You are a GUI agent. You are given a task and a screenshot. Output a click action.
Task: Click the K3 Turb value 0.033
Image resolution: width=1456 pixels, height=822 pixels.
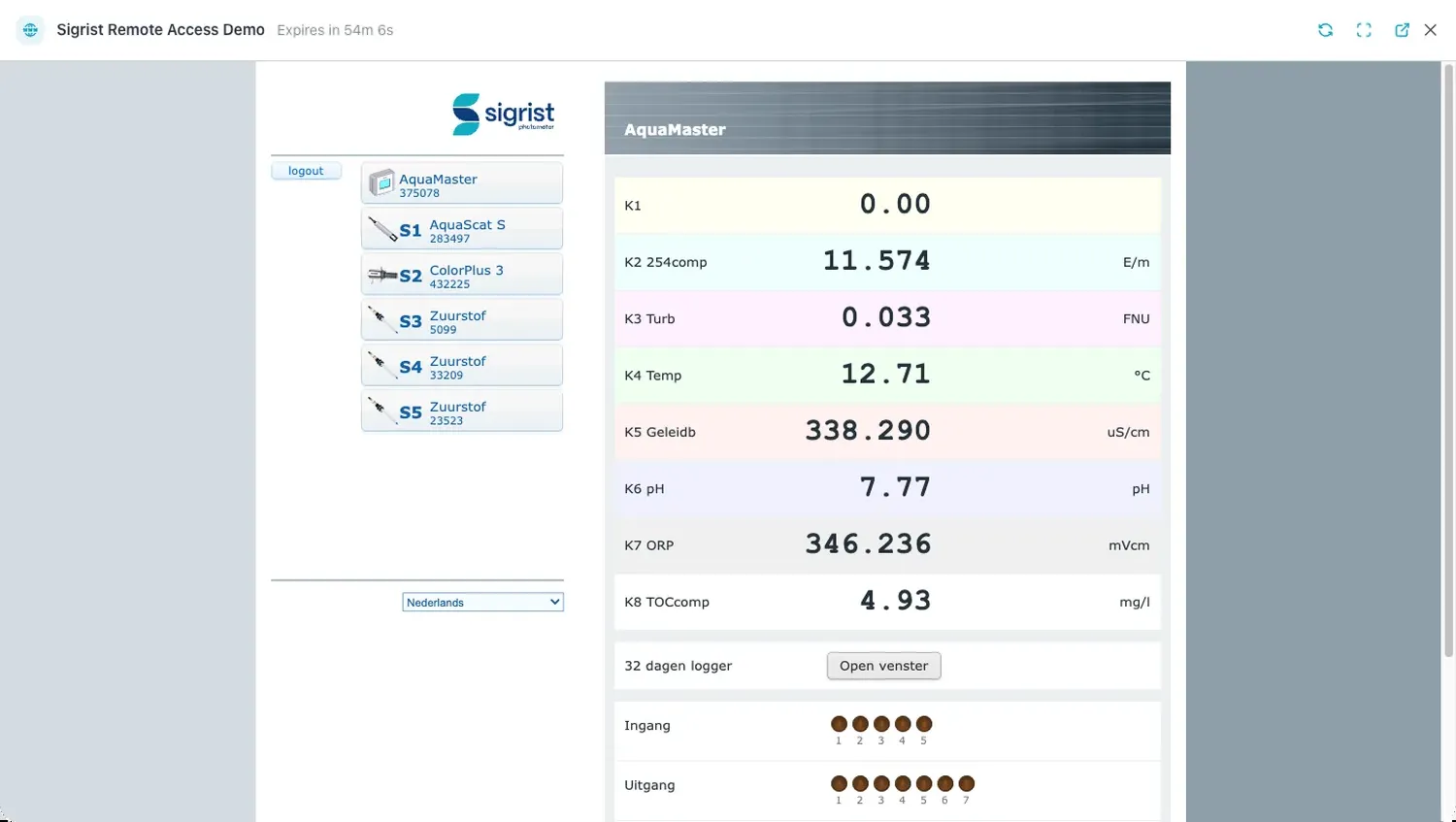pos(886,317)
